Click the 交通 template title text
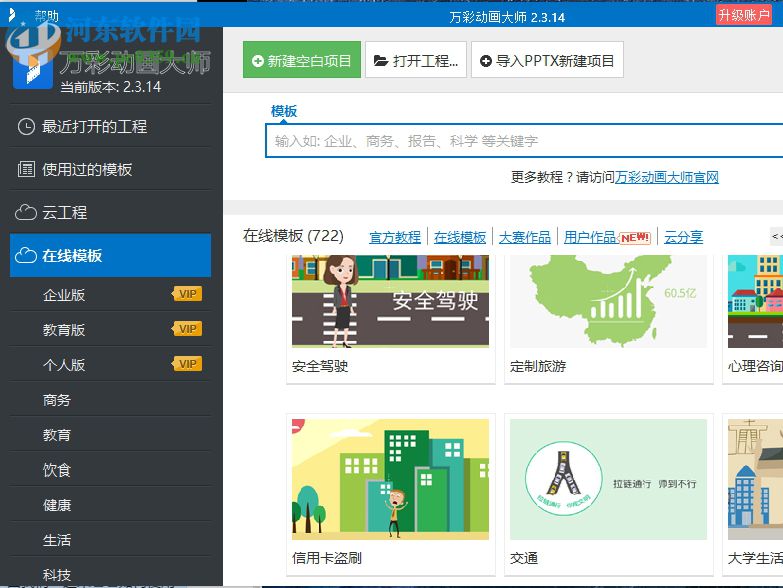This screenshot has width=783, height=588. tap(524, 558)
